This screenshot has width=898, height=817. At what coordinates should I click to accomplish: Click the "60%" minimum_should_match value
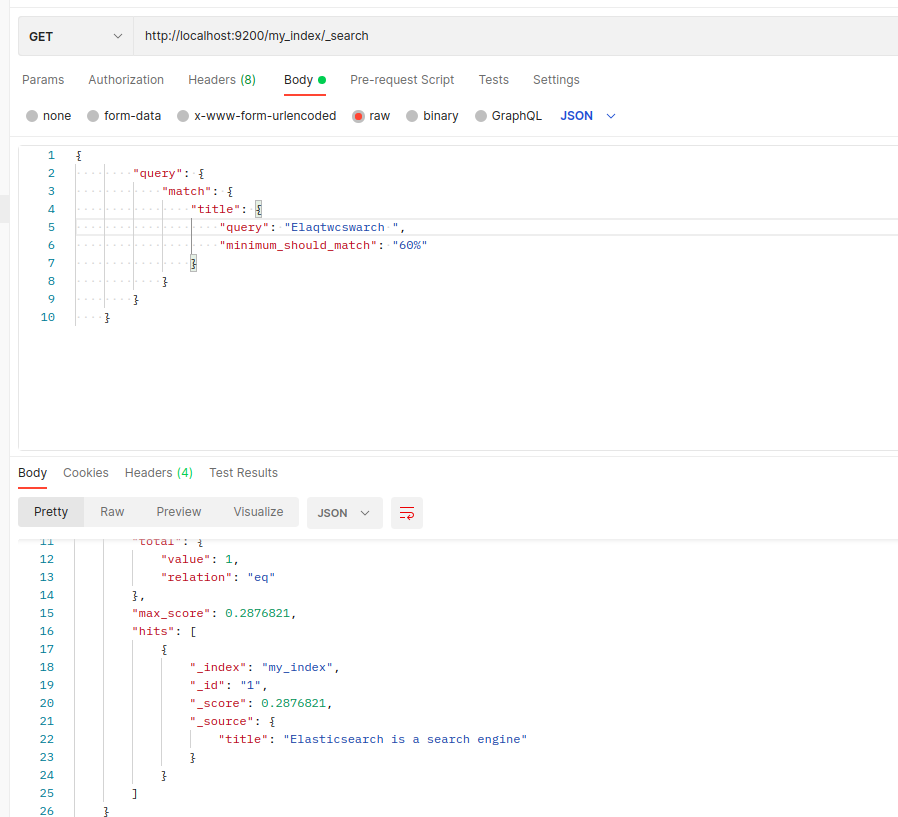[x=409, y=245]
